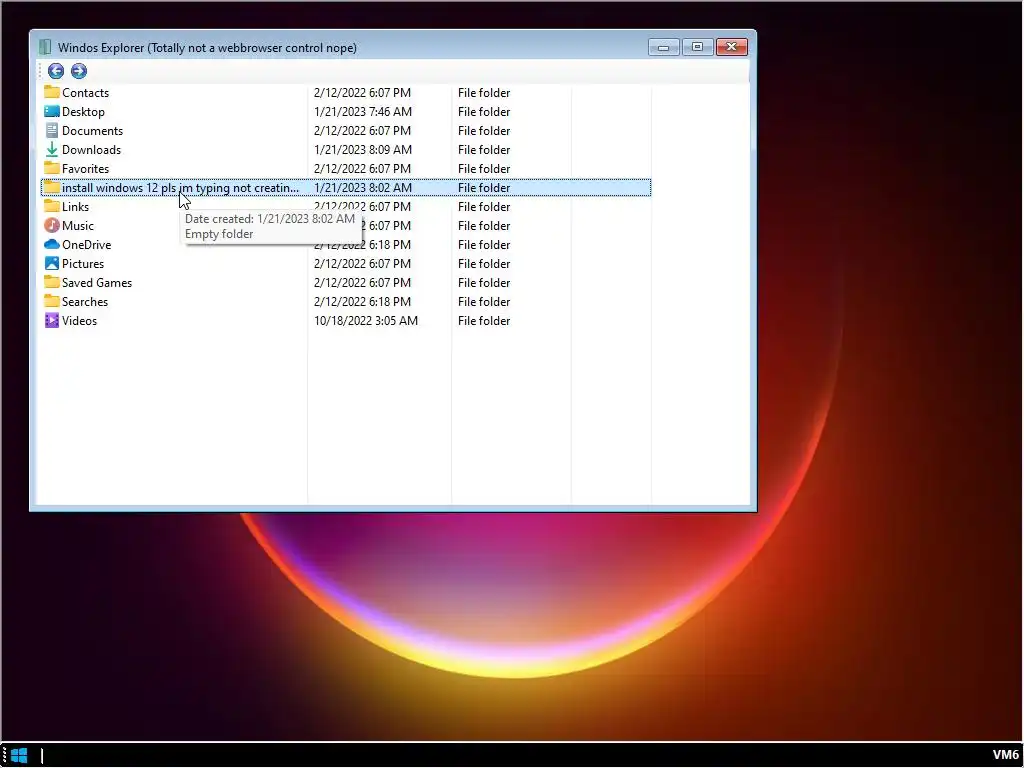1024x768 pixels.
Task: Open the Windows Start button in taskbar
Action: pyautogui.click(x=19, y=756)
